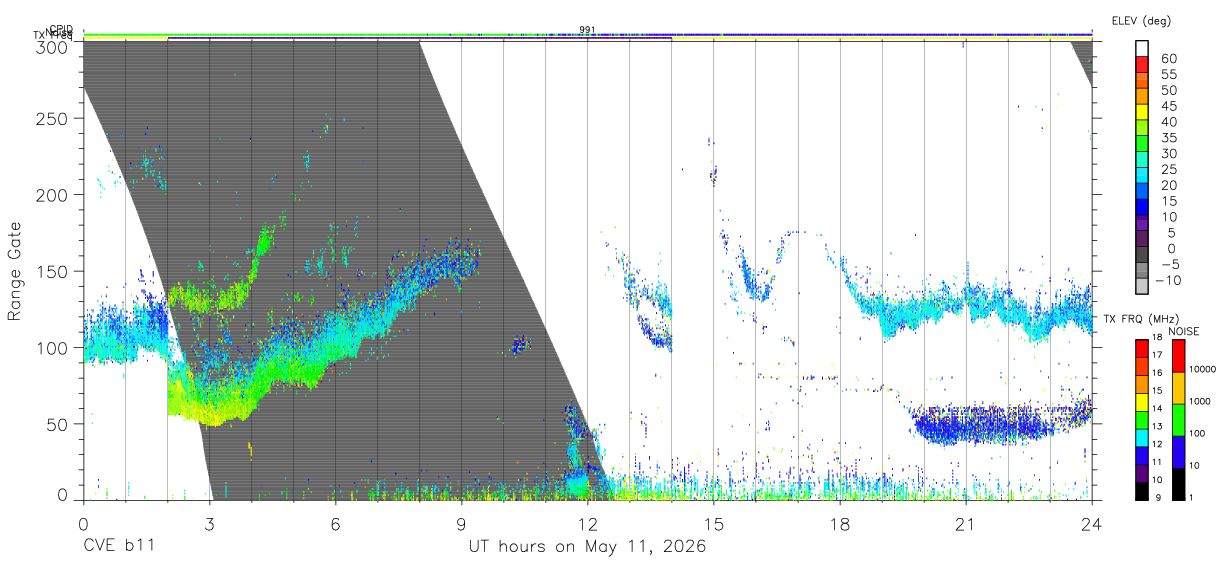
Task: Click the y-axis tick label '50'
Action: click(57, 424)
